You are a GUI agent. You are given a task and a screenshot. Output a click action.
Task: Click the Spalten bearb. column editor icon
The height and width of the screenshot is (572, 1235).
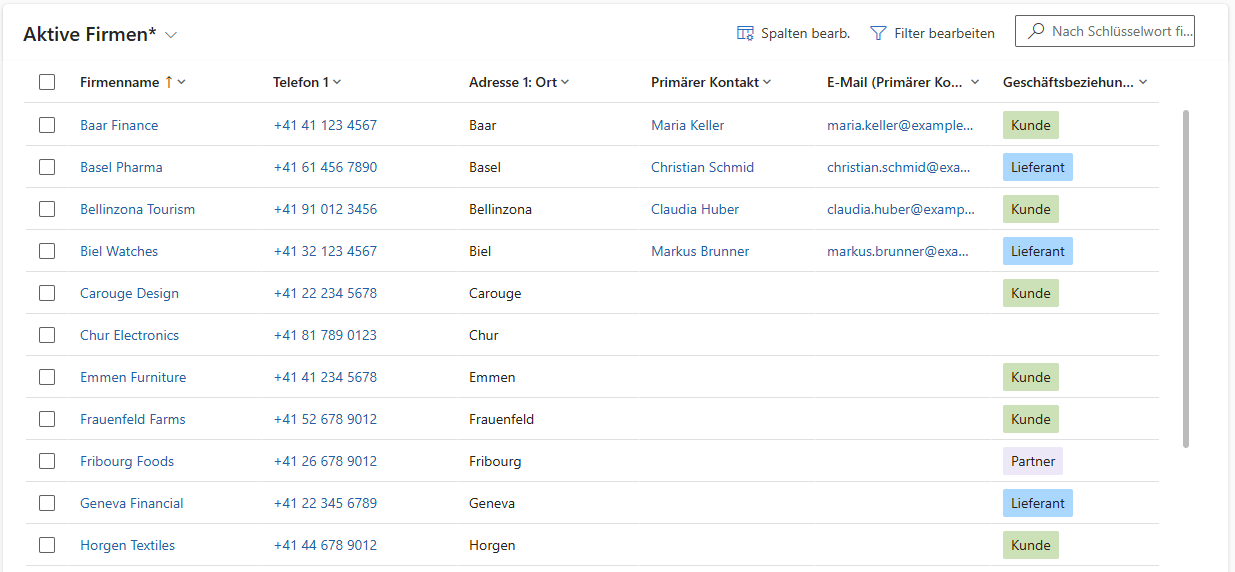pos(745,33)
